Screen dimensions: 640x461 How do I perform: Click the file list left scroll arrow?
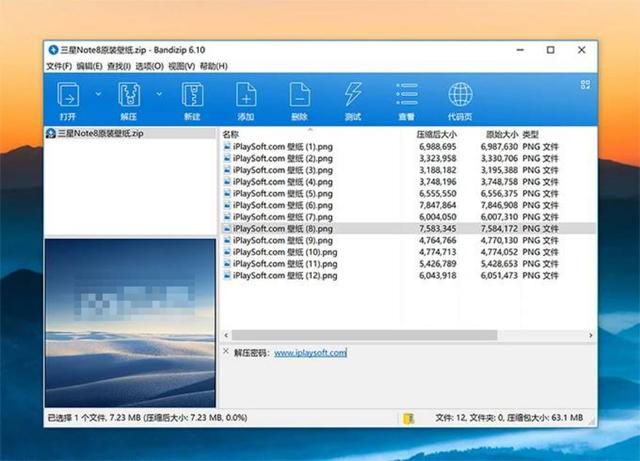coord(226,335)
